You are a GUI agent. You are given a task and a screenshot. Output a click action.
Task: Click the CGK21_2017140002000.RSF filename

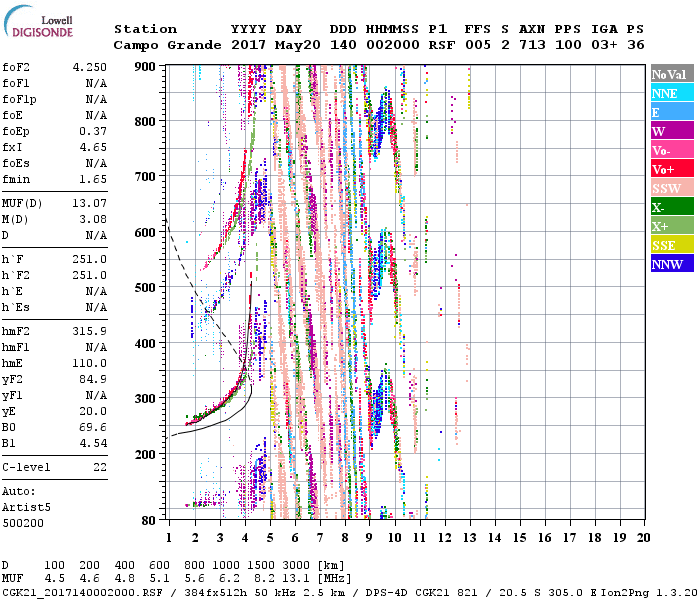click(x=82, y=593)
